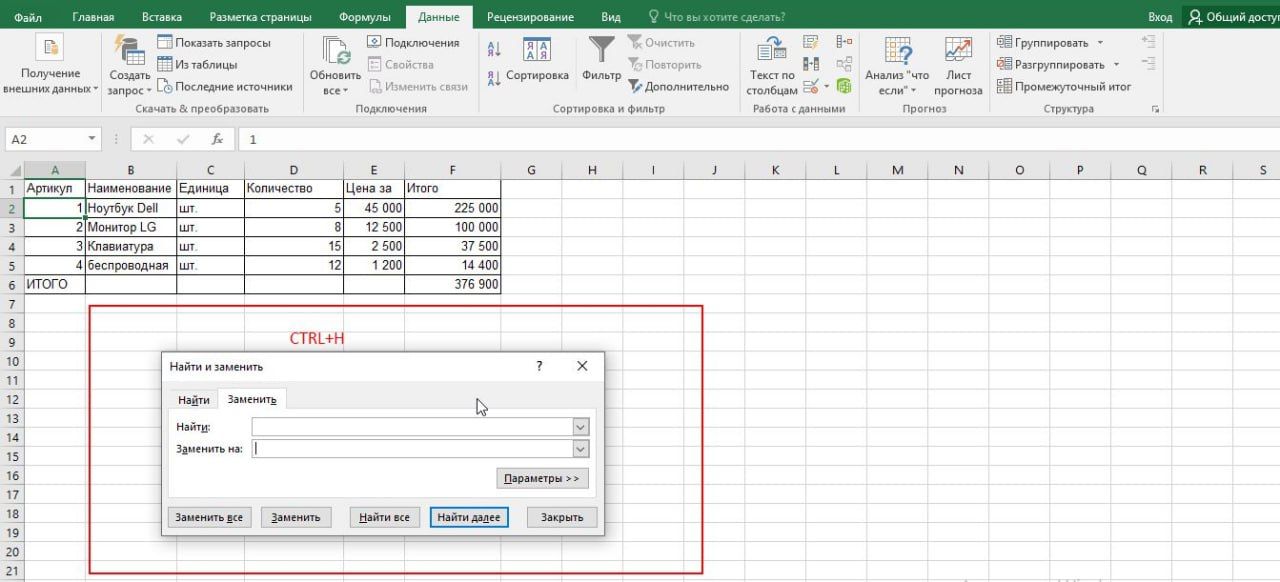The image size is (1280, 582).
Task: Launch Текст по столбцам
Action: (x=772, y=66)
